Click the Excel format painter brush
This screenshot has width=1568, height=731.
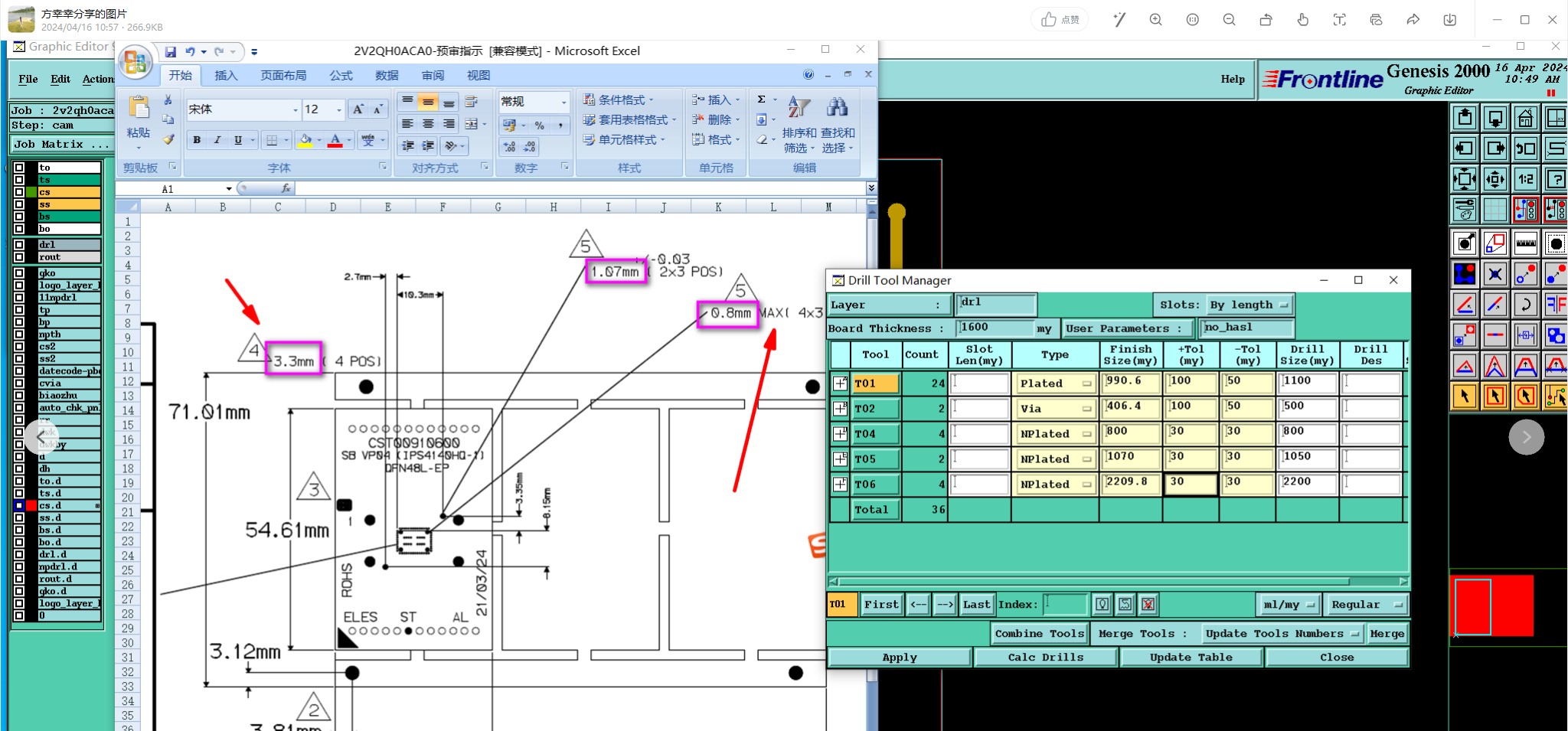click(168, 139)
